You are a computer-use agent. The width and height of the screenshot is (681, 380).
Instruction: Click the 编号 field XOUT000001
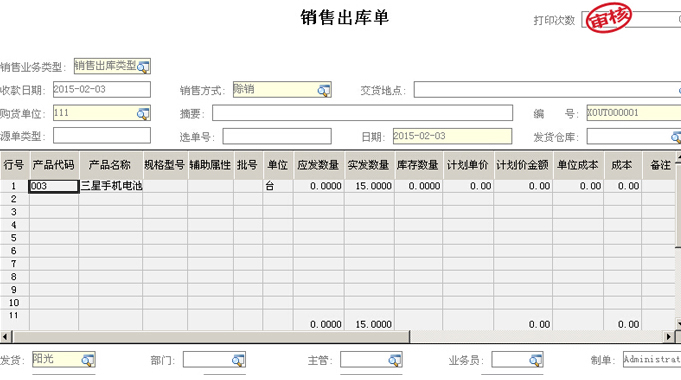pyautogui.click(x=634, y=113)
